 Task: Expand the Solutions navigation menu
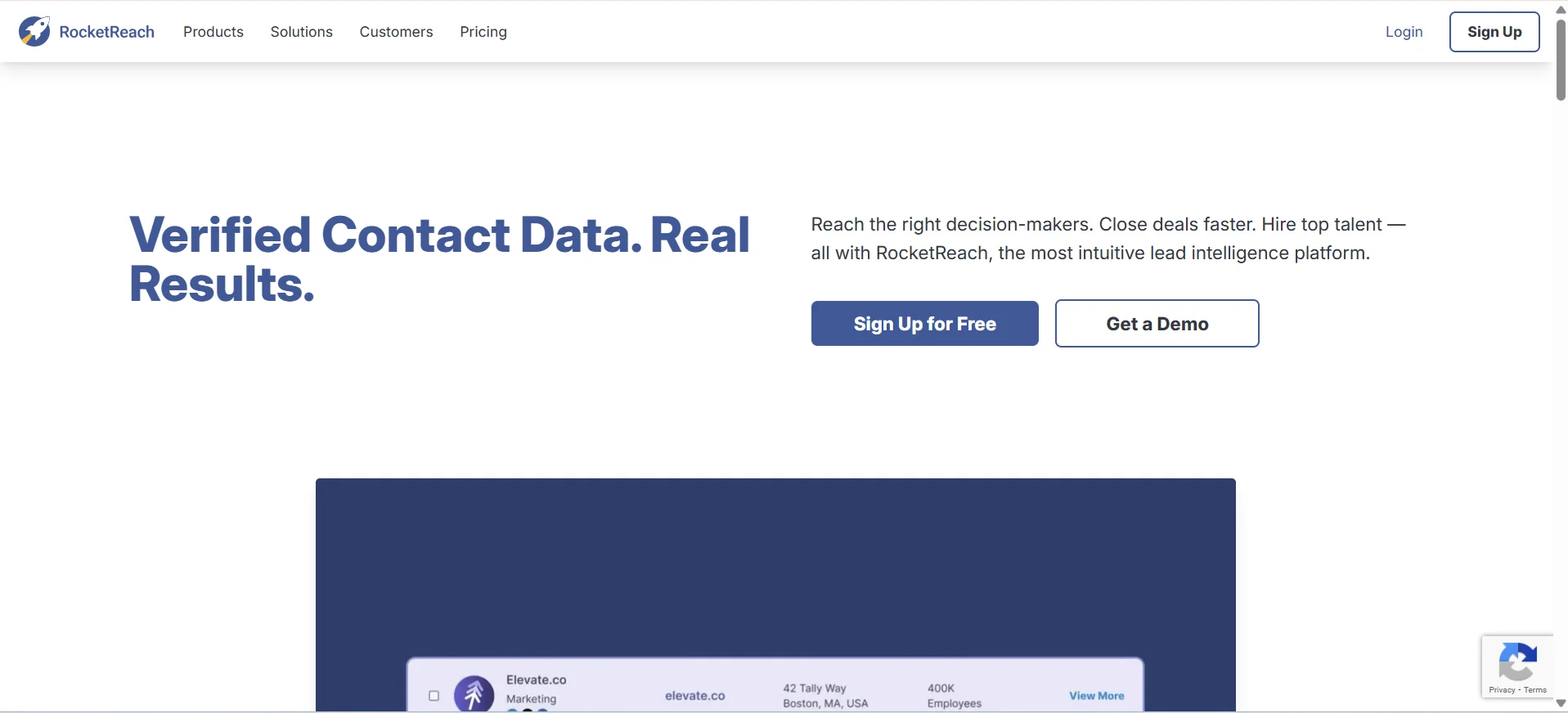coord(301,32)
